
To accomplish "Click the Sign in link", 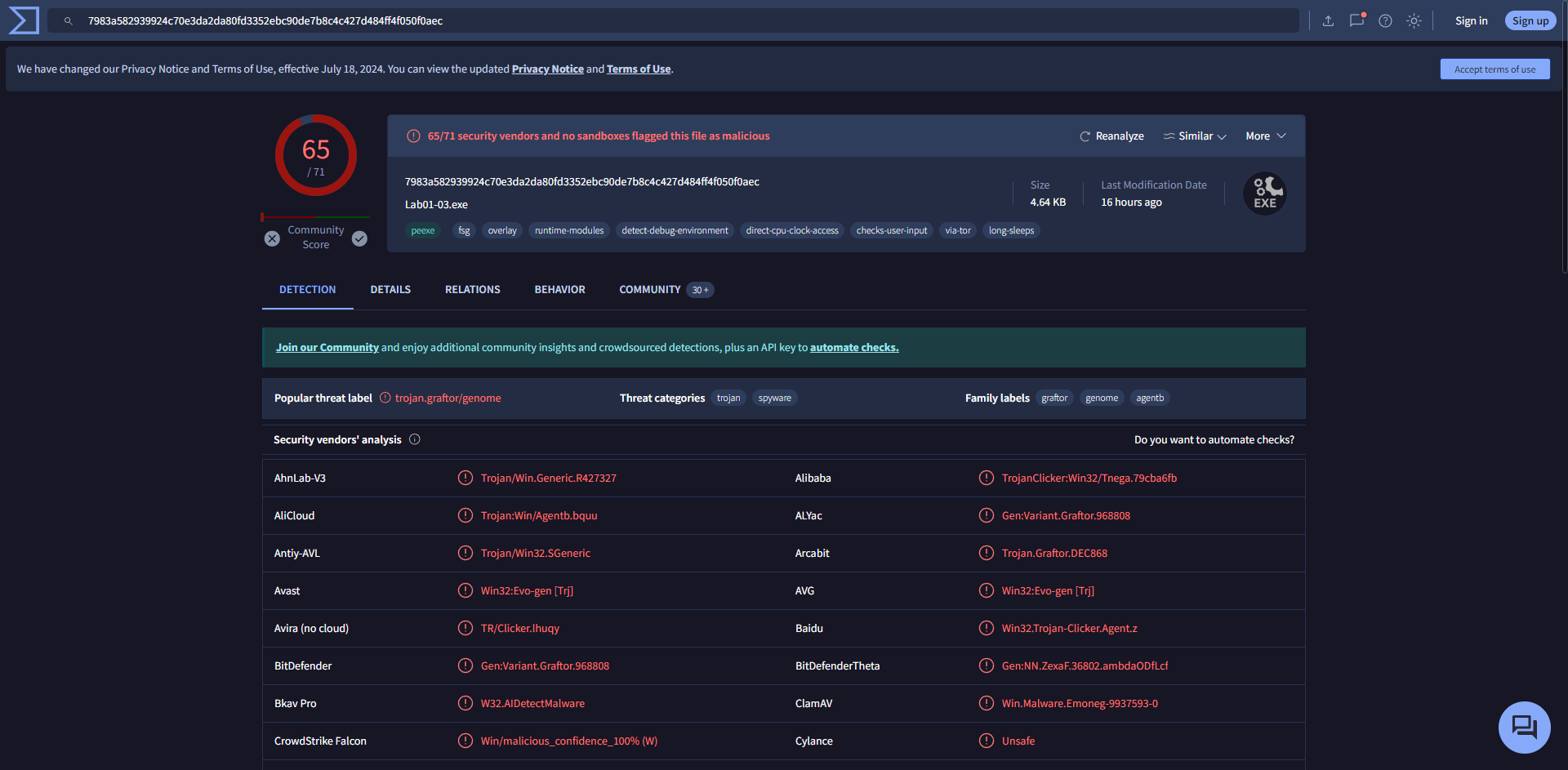I will (x=1471, y=21).
